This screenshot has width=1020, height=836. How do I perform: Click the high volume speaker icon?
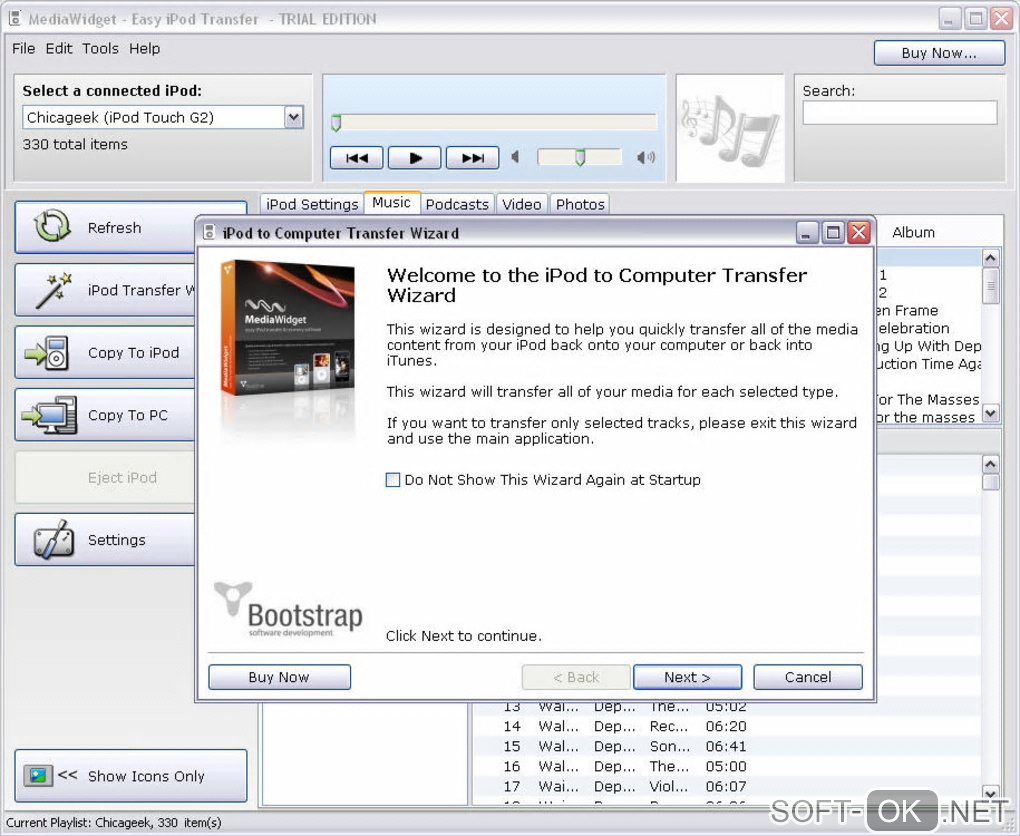(645, 157)
